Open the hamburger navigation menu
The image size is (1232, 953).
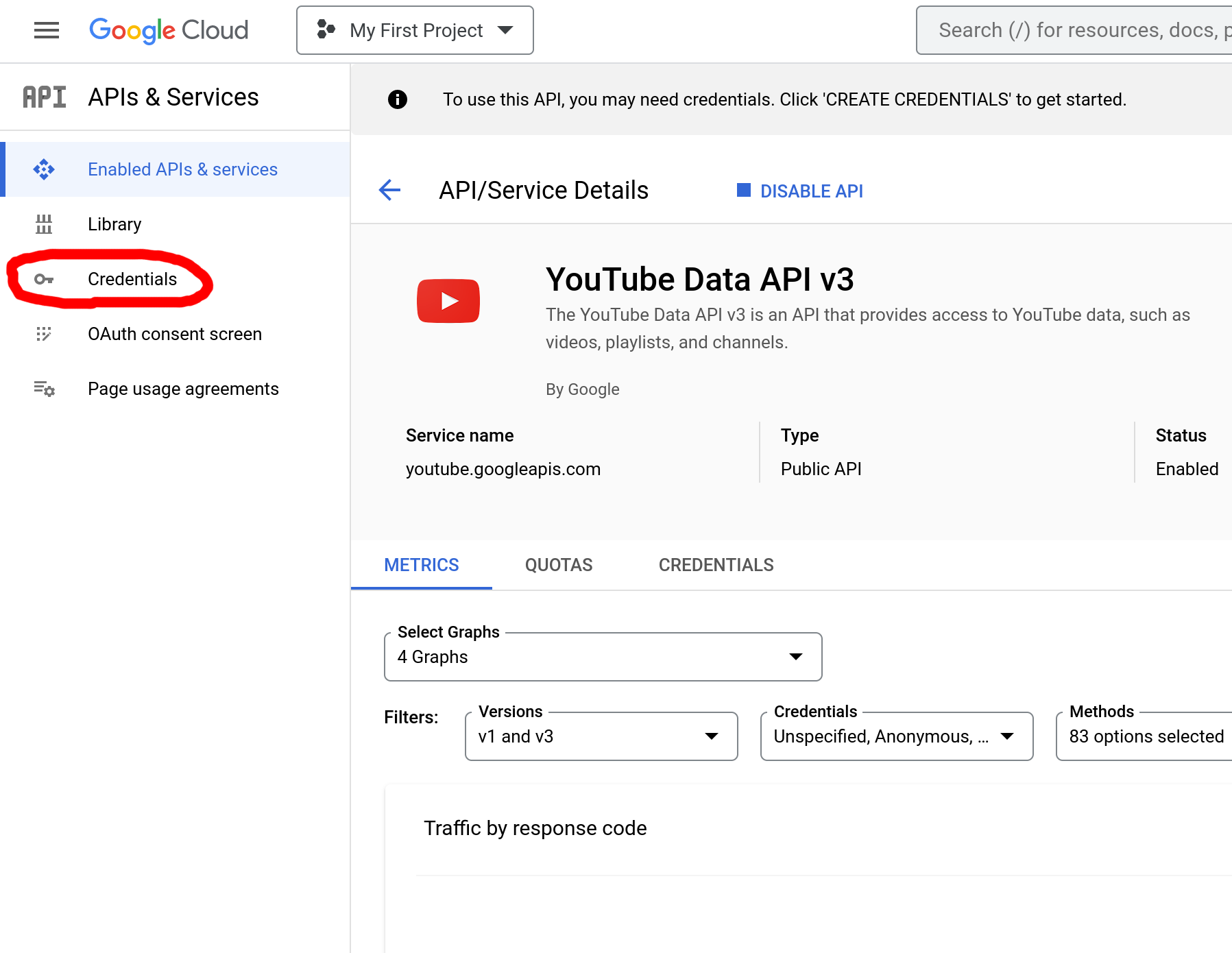pos(47,30)
